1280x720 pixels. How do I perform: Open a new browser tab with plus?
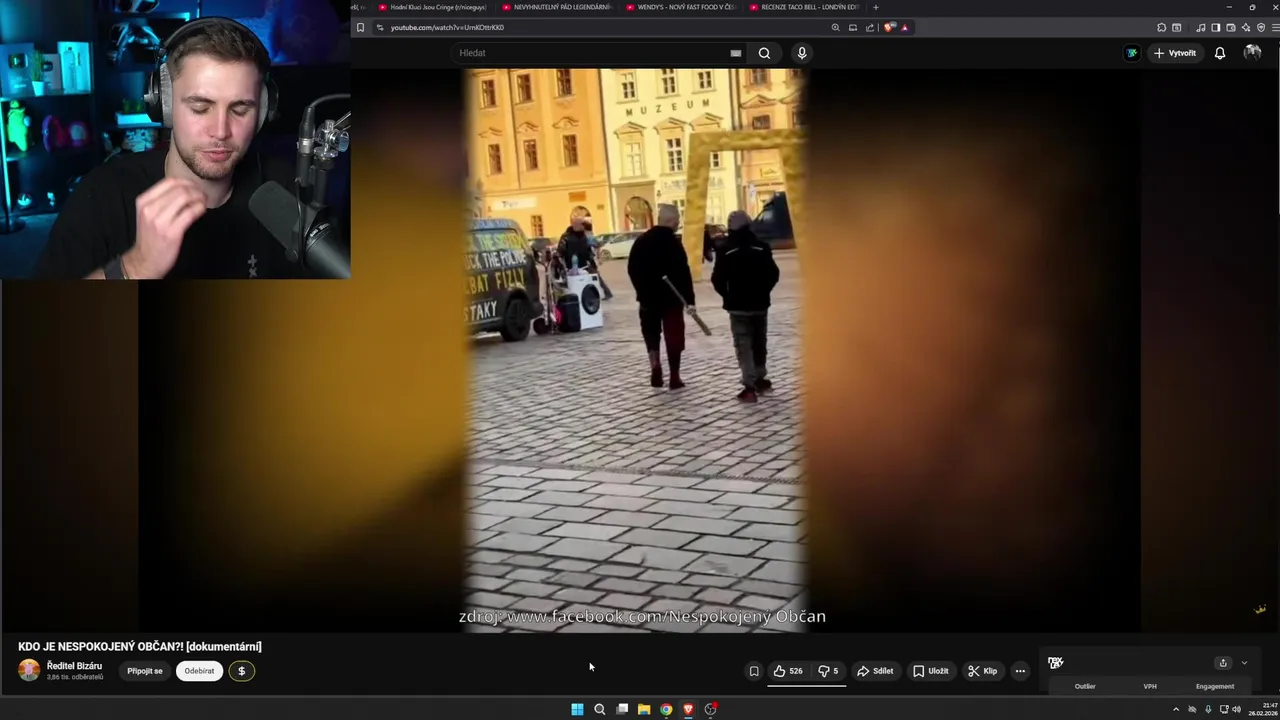click(876, 7)
